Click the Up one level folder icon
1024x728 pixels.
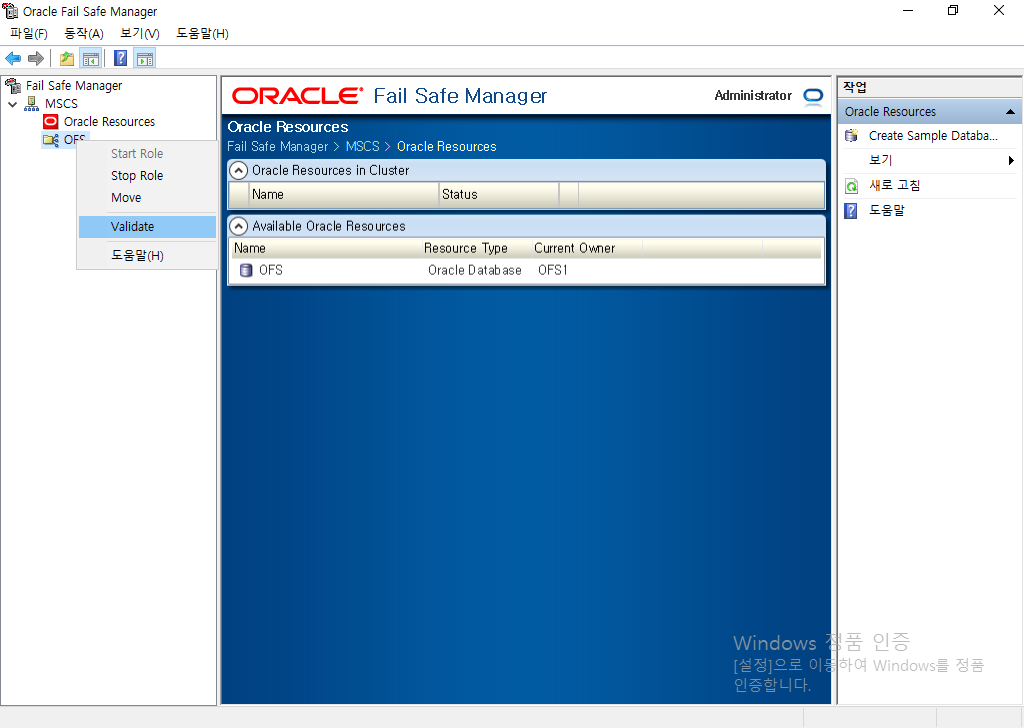pos(67,59)
